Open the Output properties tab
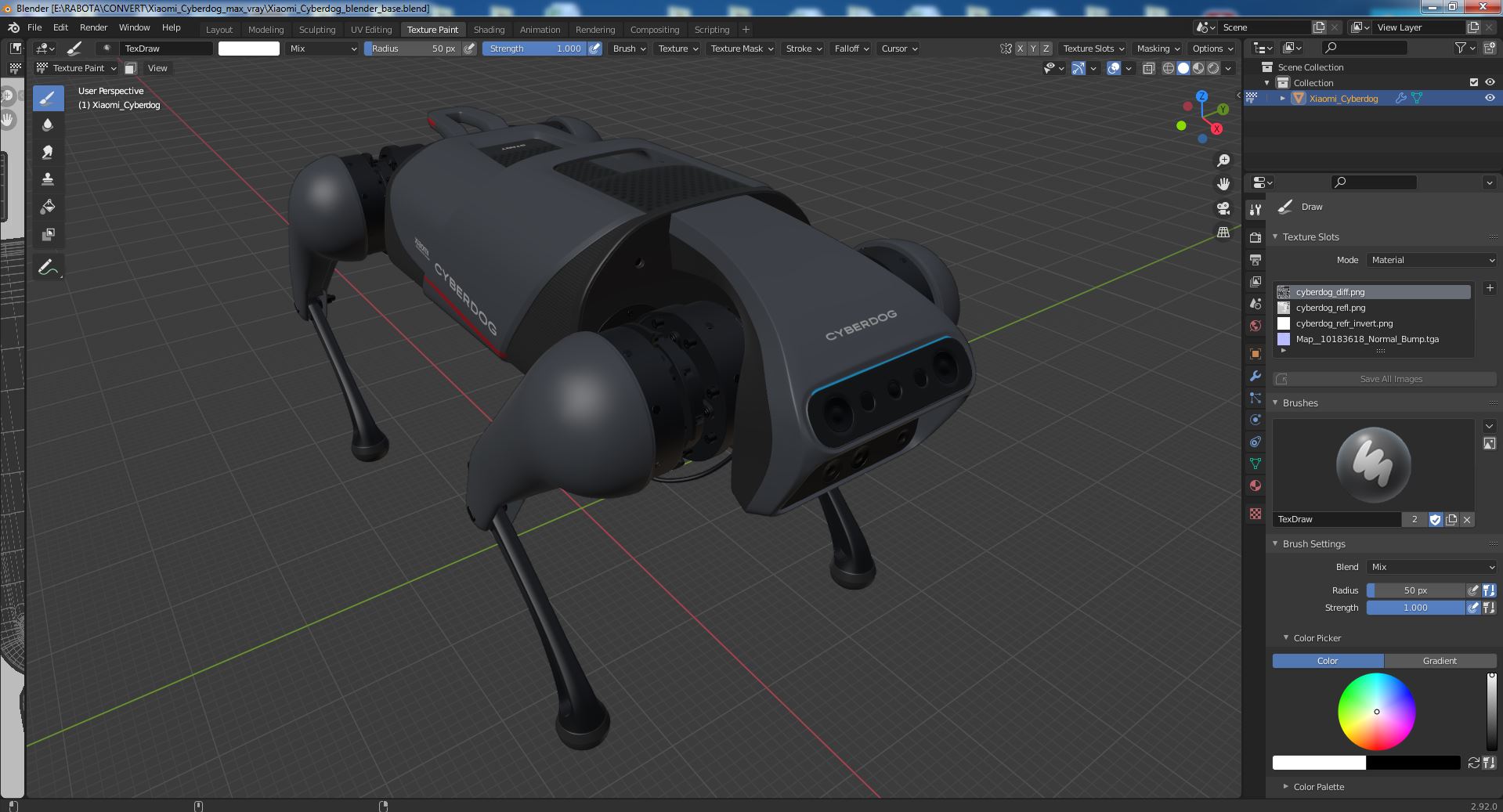The image size is (1503, 812). pos(1256,259)
